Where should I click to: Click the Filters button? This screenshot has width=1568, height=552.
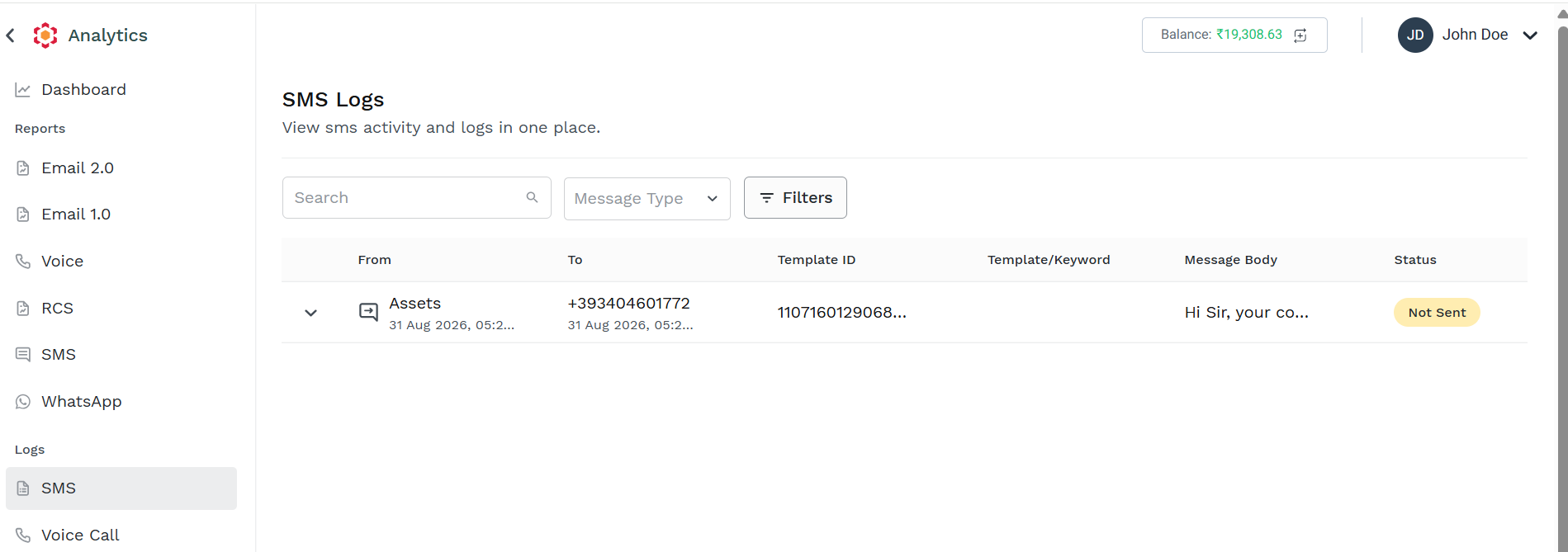pos(795,198)
